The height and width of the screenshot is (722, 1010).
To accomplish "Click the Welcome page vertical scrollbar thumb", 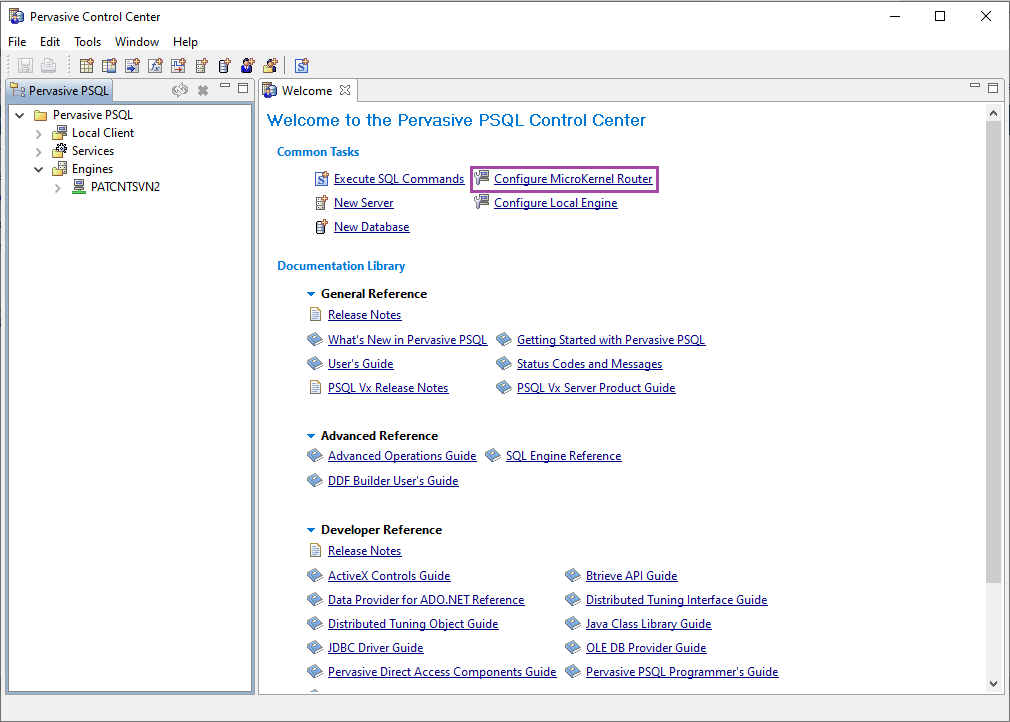I will (993, 352).
